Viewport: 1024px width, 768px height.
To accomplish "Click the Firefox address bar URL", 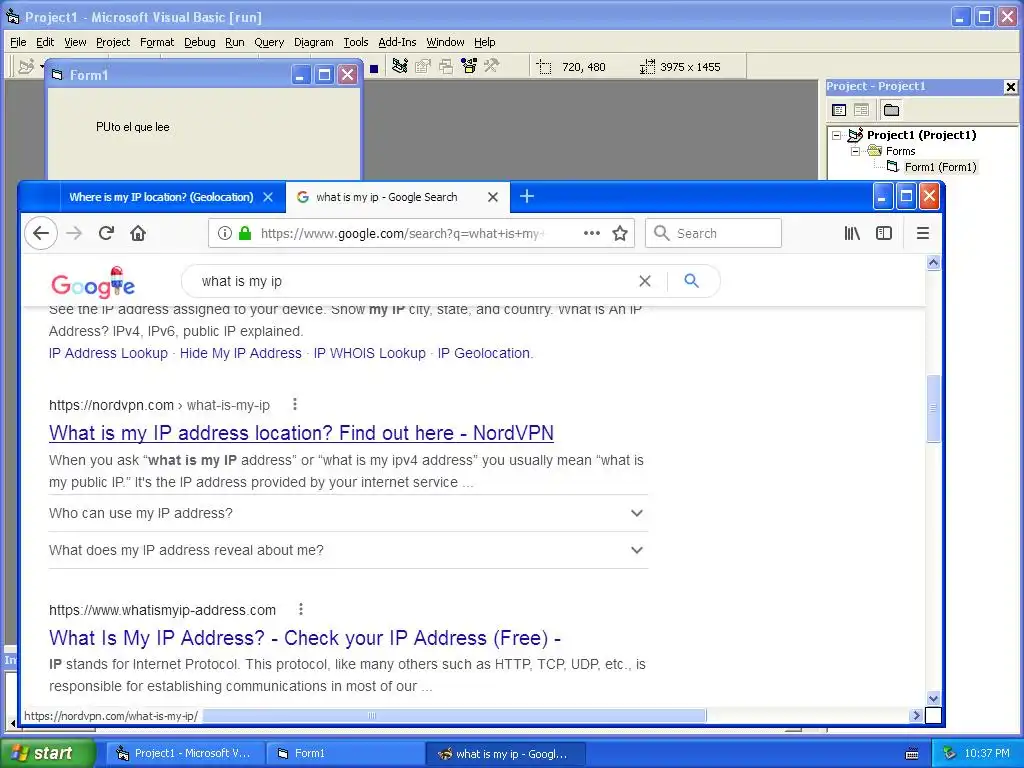I will 402,233.
